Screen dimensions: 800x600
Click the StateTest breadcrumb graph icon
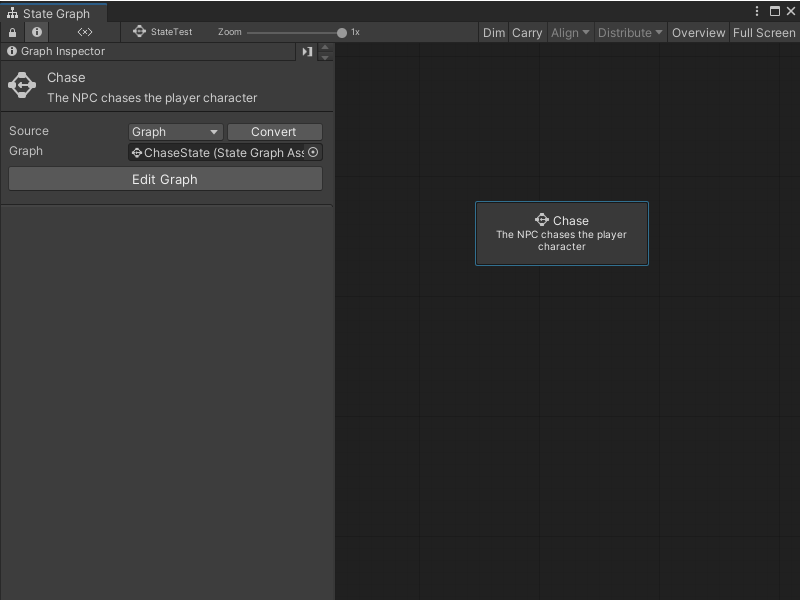pos(139,32)
